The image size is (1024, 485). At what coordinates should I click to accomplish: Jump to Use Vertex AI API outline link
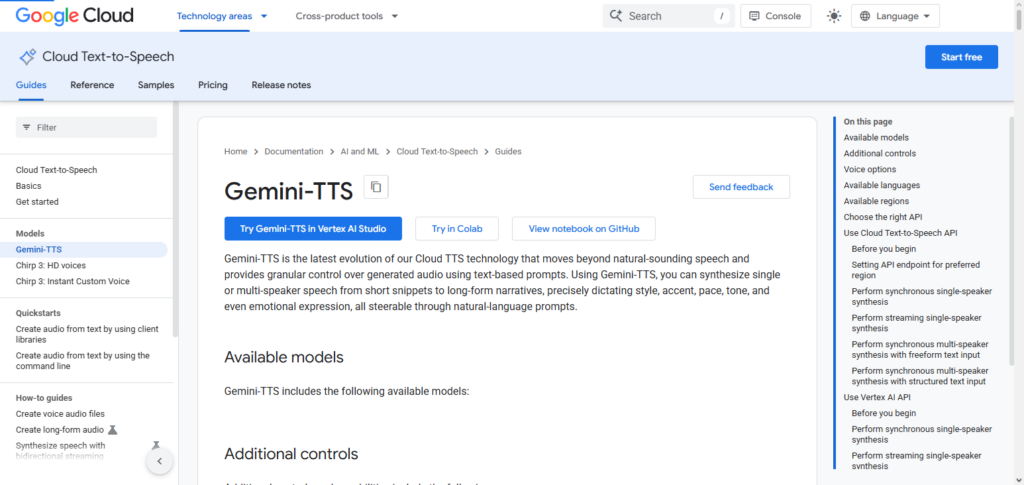tap(877, 397)
